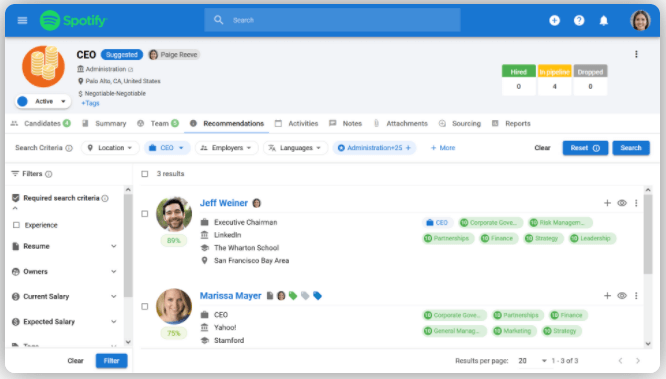Collapse Required search criteria section
The width and height of the screenshot is (666, 379).
pos(15,208)
